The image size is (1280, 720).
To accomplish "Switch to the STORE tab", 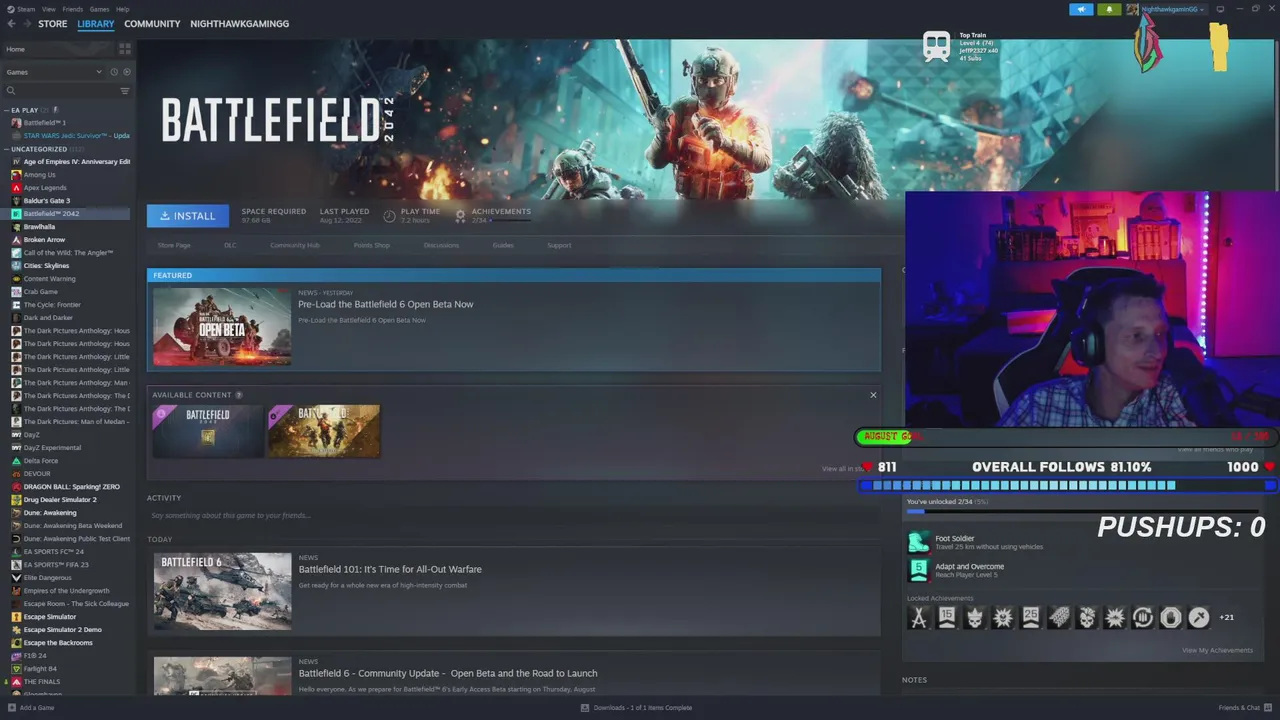I will pos(53,24).
